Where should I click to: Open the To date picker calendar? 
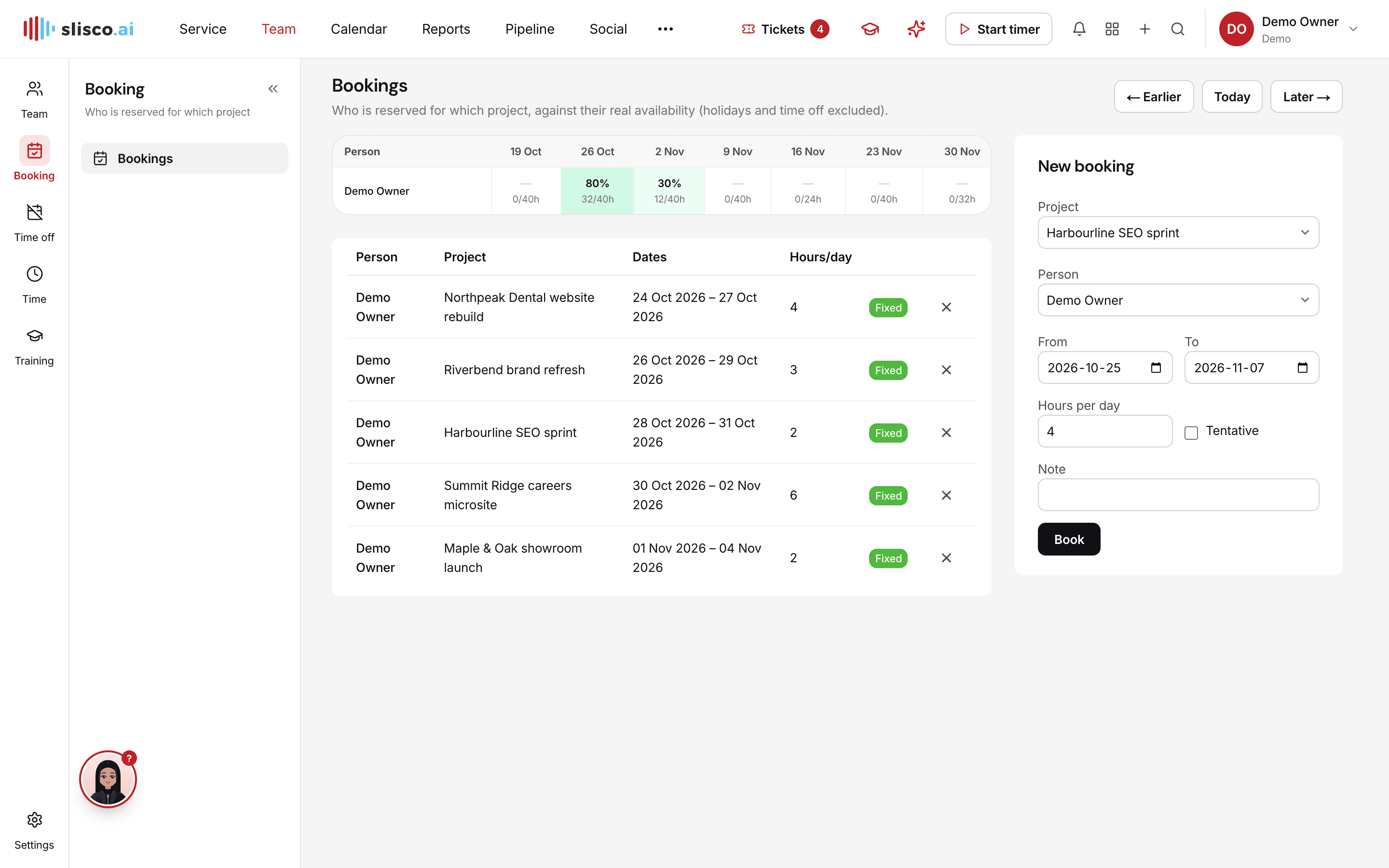(x=1302, y=367)
